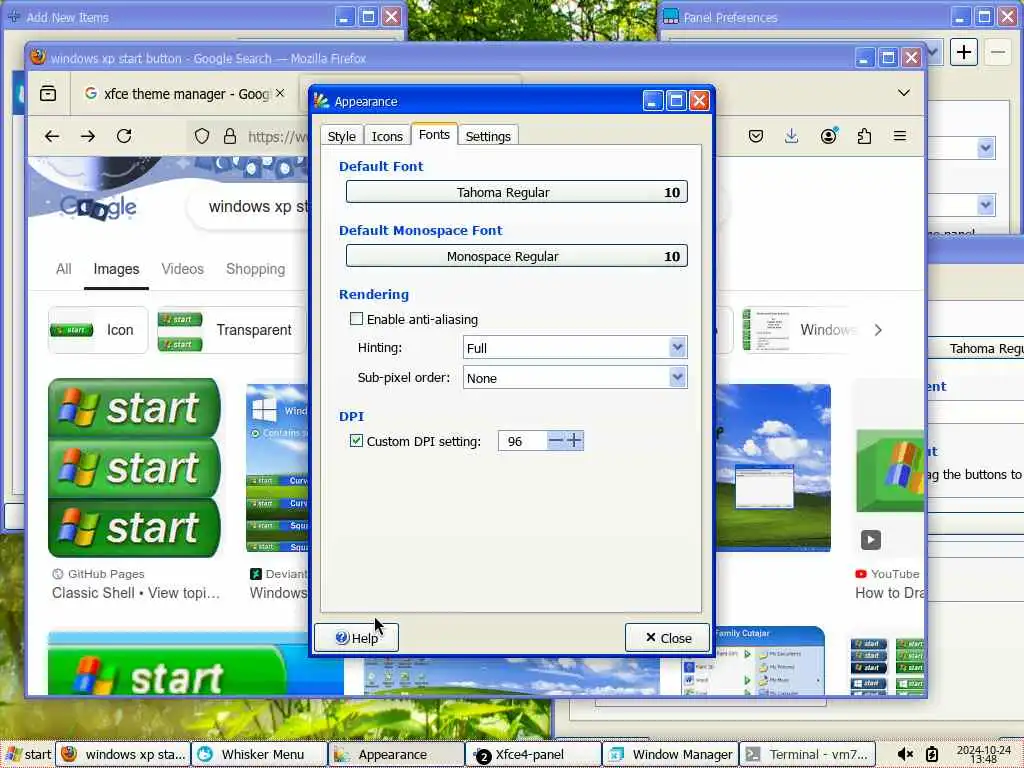Select the Transparent filter chip
The image size is (1024, 768).
click(x=231, y=330)
